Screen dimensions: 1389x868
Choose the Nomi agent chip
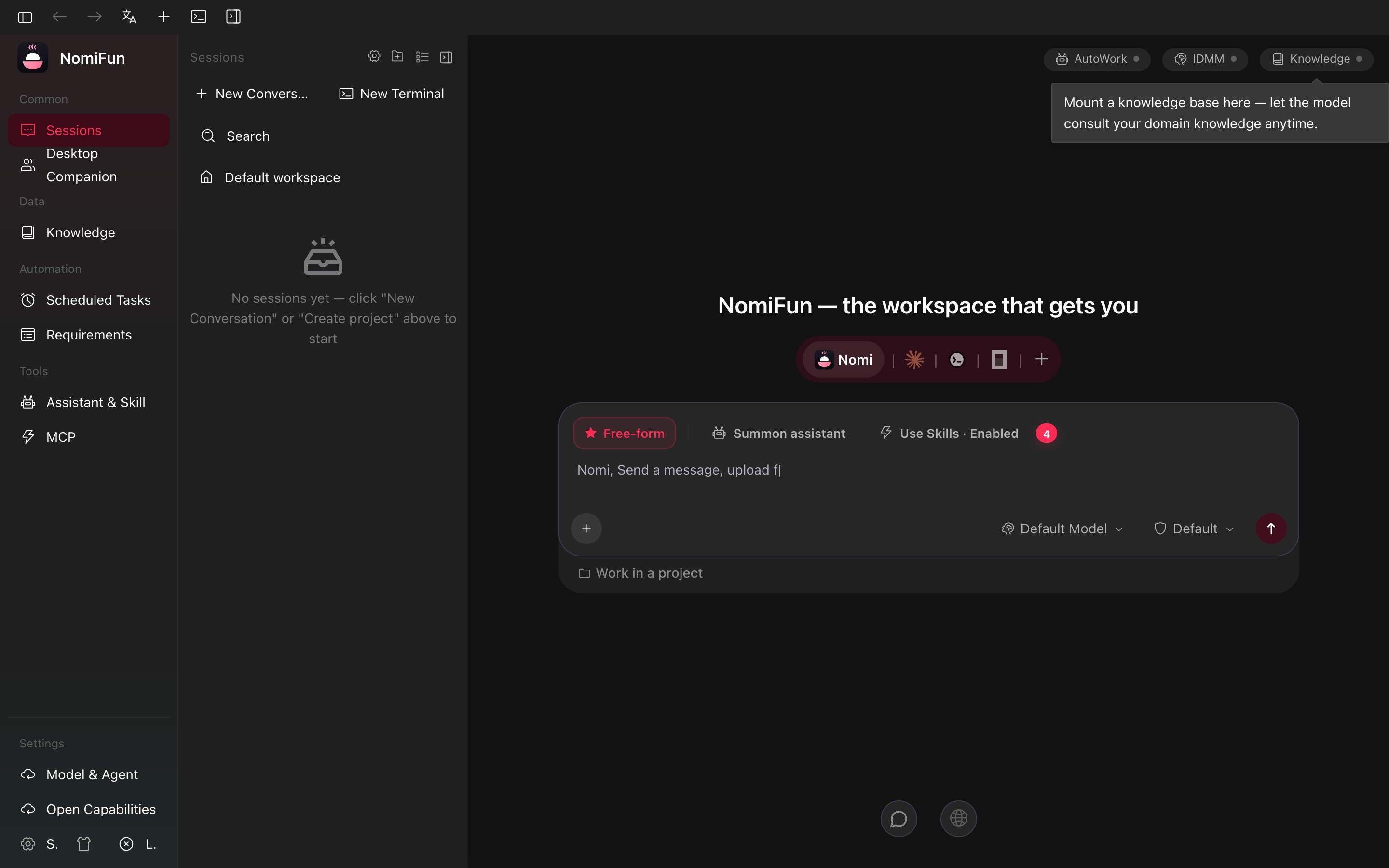(x=843, y=360)
